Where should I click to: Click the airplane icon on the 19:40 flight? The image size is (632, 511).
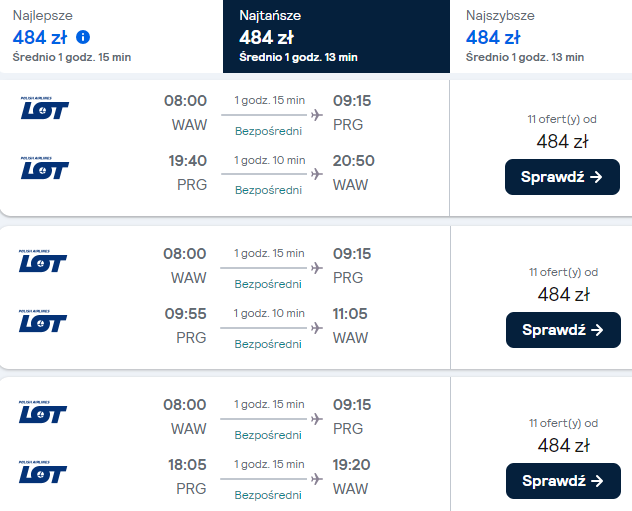pyautogui.click(x=317, y=174)
